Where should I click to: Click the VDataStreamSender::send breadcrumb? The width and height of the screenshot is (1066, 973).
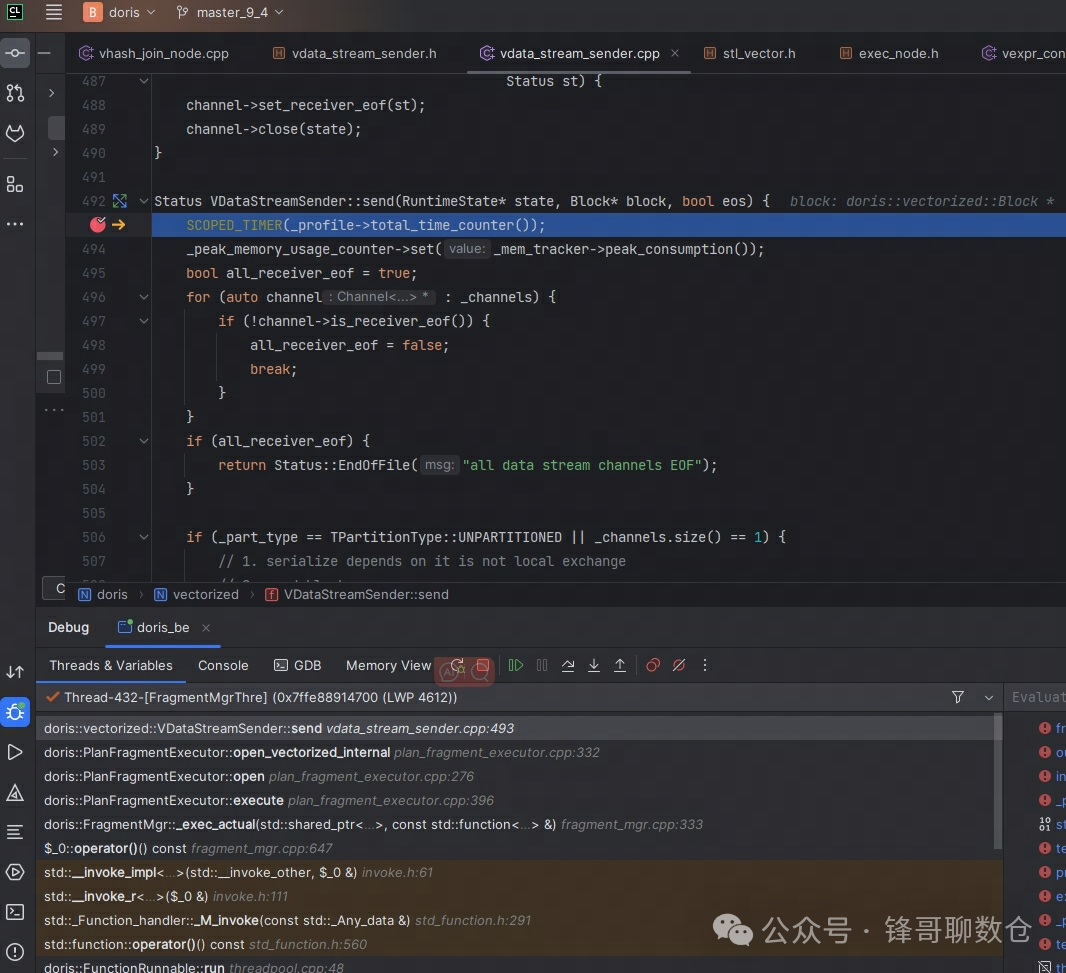(357, 594)
